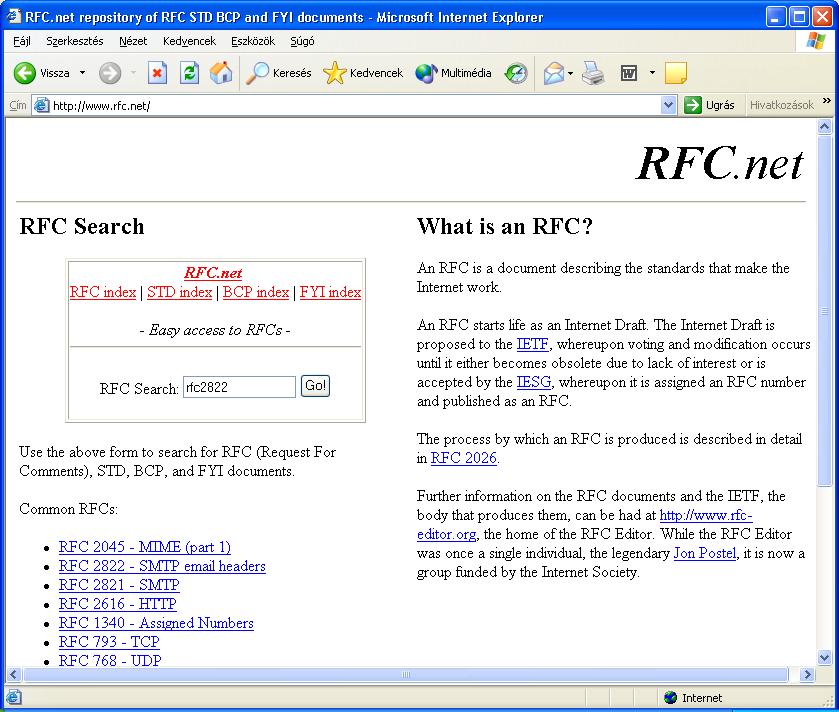The image size is (839, 712).
Task: Click the page icon in address bar
Action: 42,105
